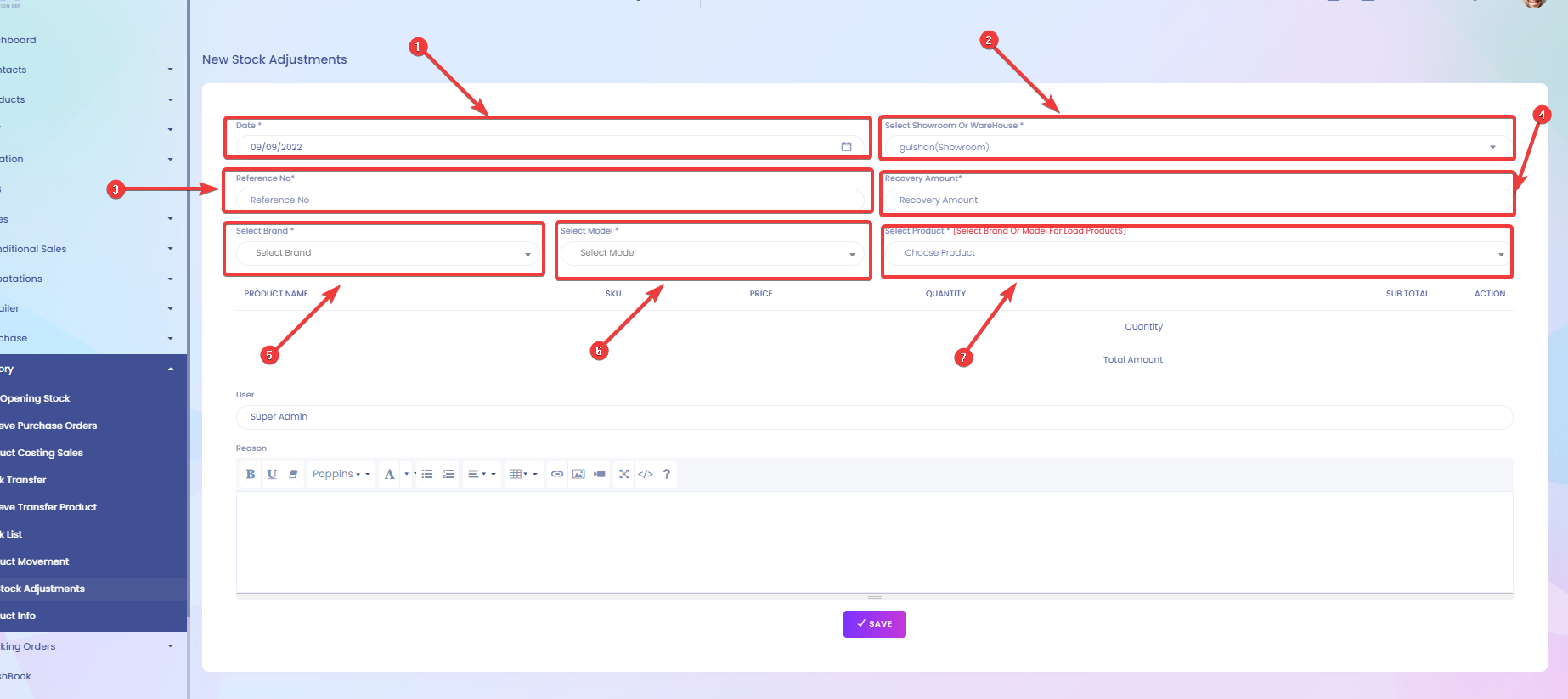Open the CashBook sidebar item

click(x=15, y=676)
